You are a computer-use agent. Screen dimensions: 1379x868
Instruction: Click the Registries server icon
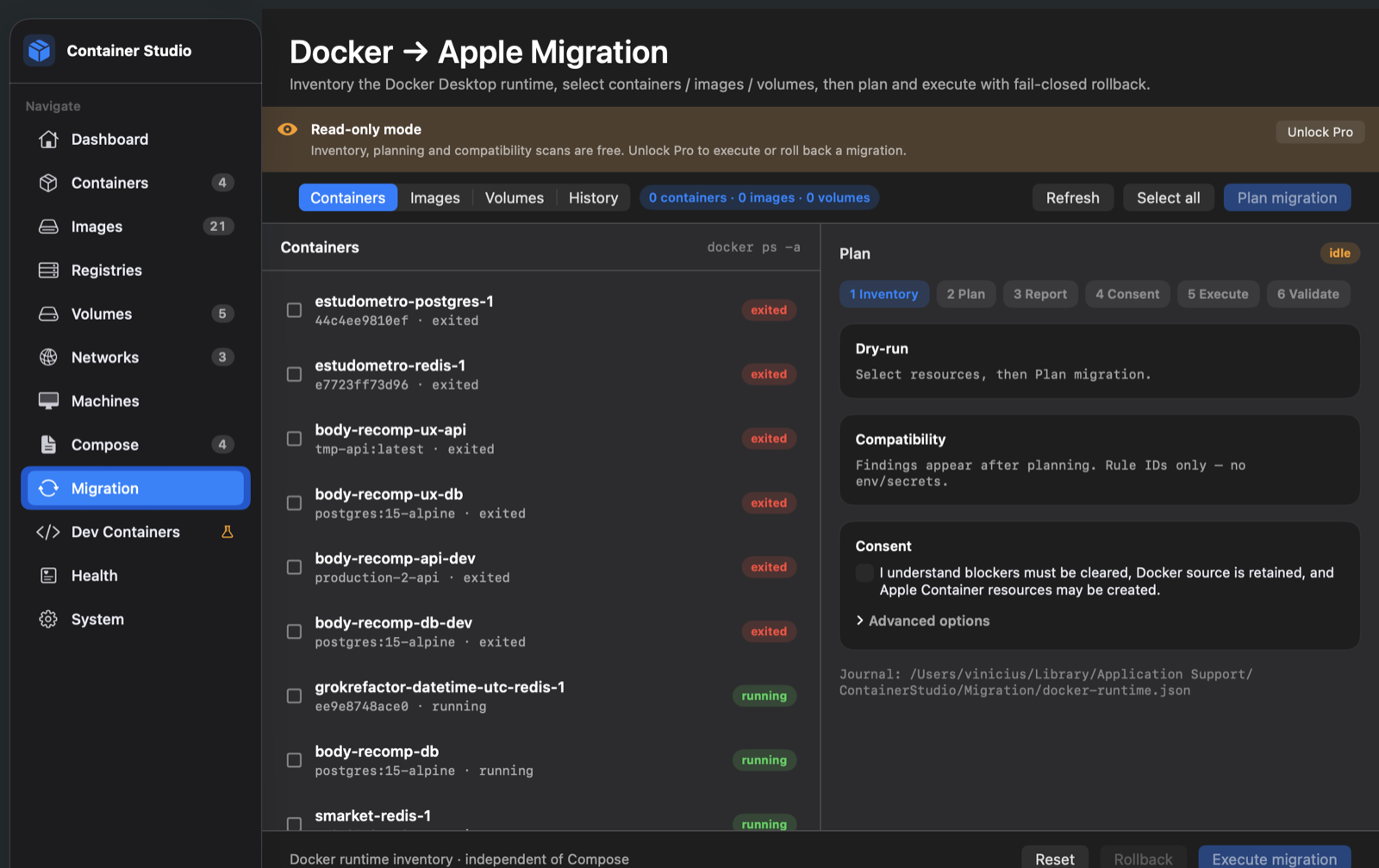[48, 271]
